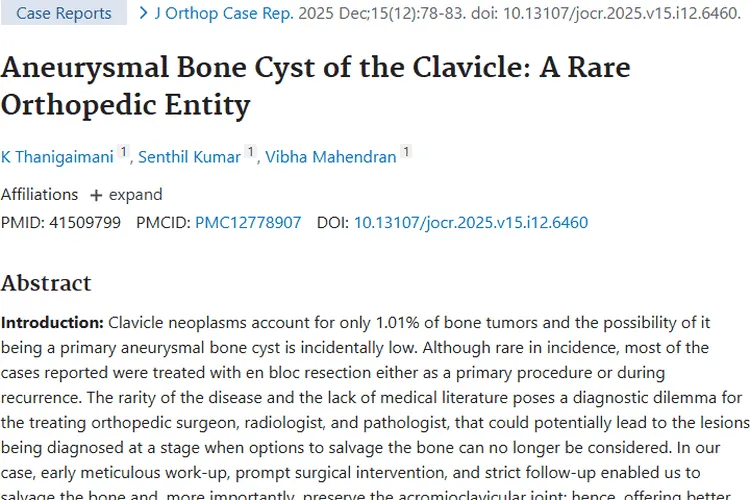Click the Affiliations label
The height and width of the screenshot is (500, 750).
coord(39,194)
